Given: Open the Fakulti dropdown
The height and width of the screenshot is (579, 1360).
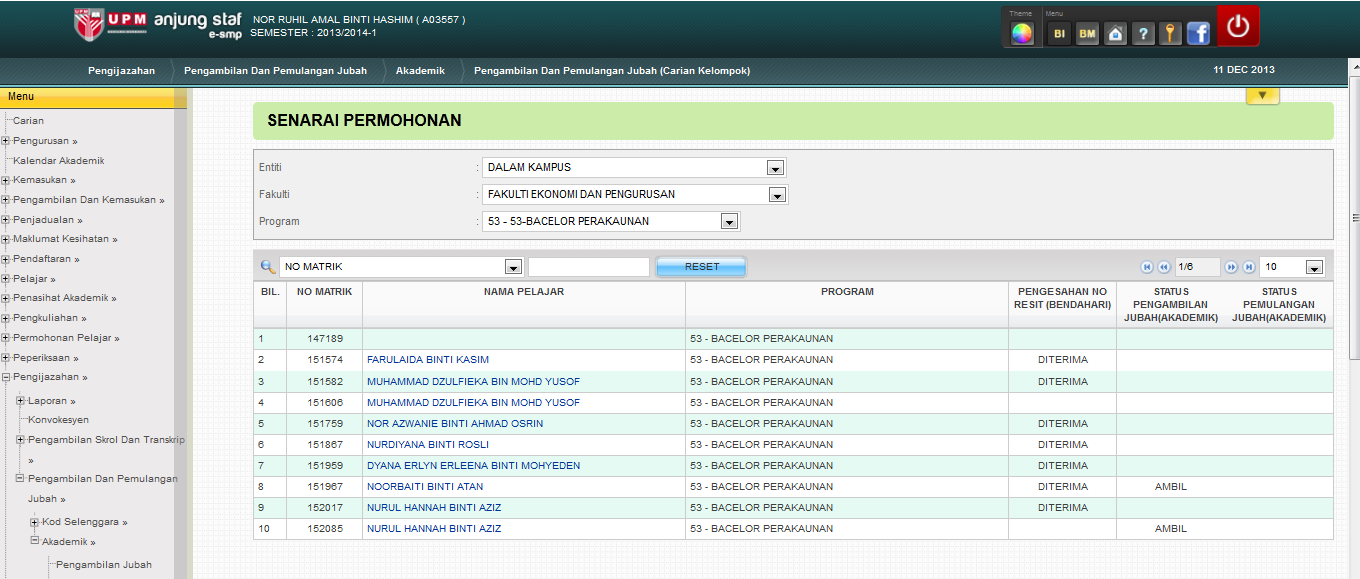Looking at the screenshot, I should (x=635, y=194).
